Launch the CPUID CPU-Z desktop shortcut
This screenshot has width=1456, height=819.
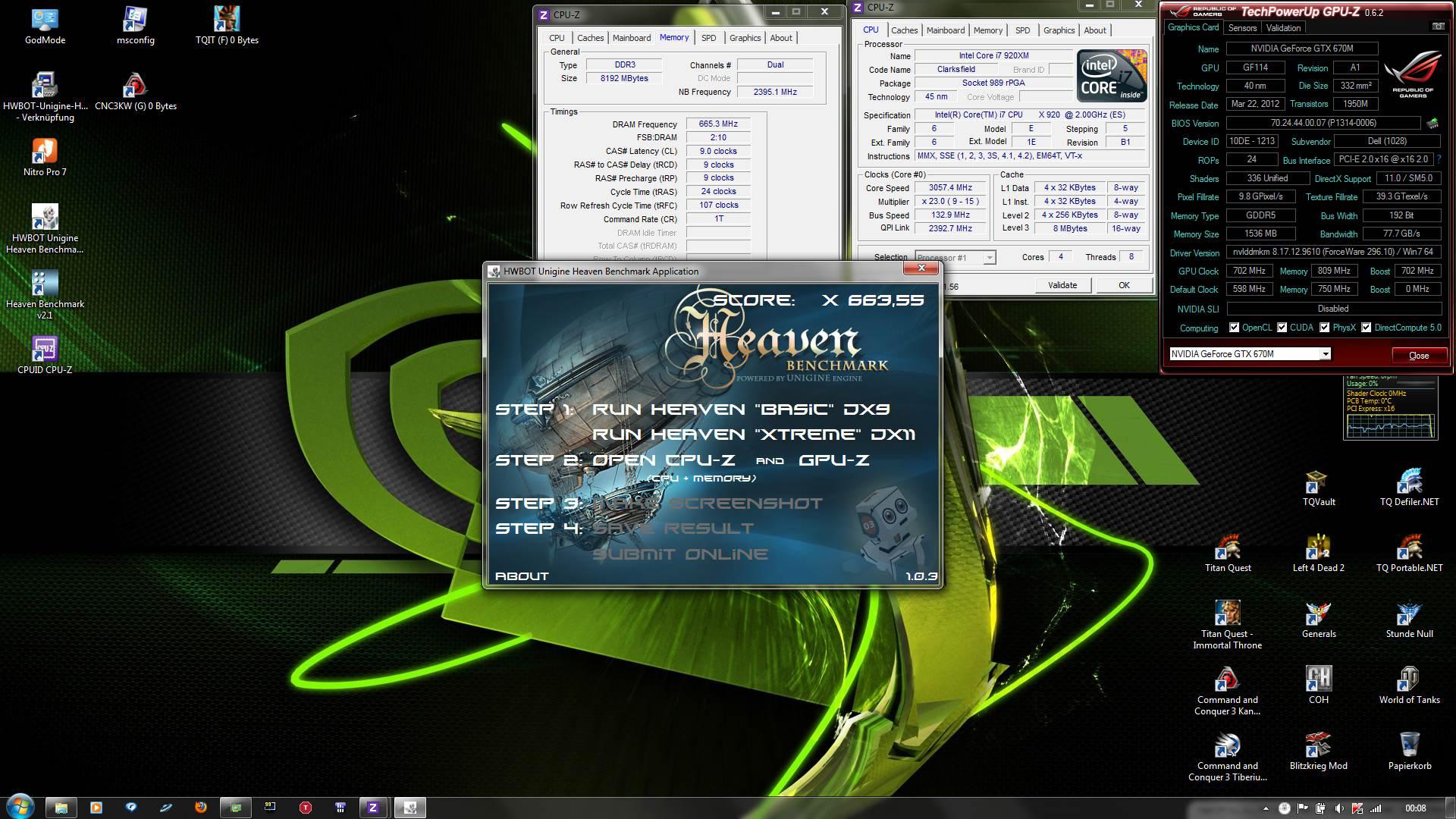click(x=45, y=356)
